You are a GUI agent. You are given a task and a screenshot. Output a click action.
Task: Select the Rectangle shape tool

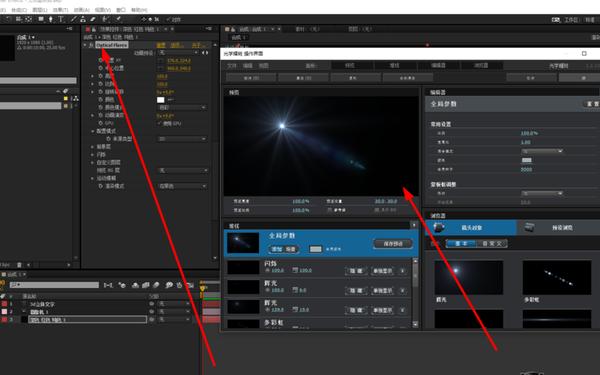coord(41,19)
